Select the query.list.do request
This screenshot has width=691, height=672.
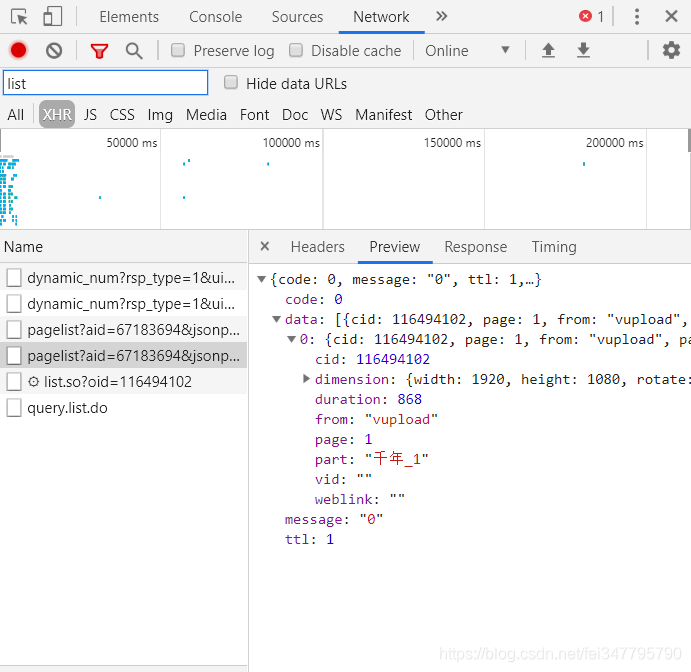point(123,408)
